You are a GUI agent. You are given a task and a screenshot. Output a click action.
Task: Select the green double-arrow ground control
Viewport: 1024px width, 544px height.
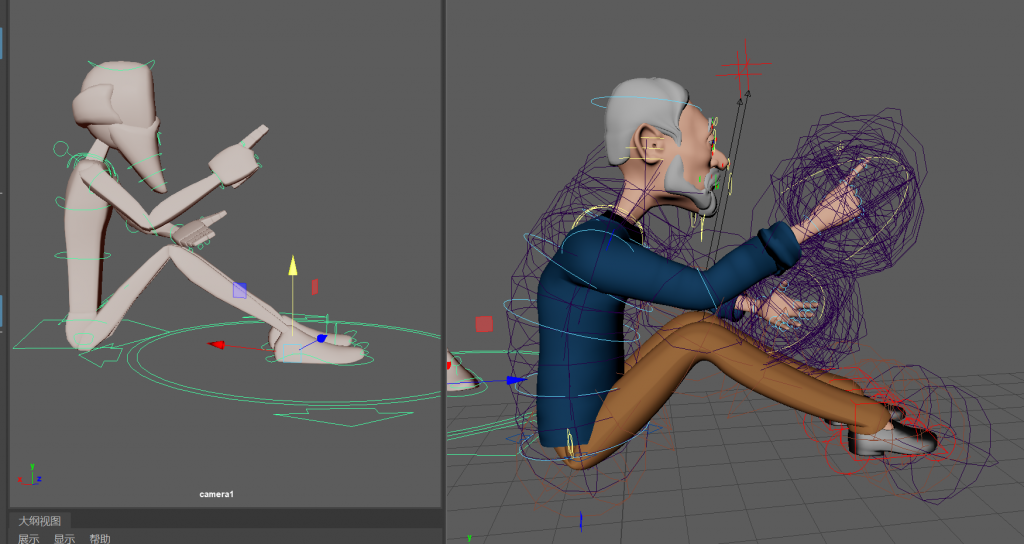[x=343, y=417]
